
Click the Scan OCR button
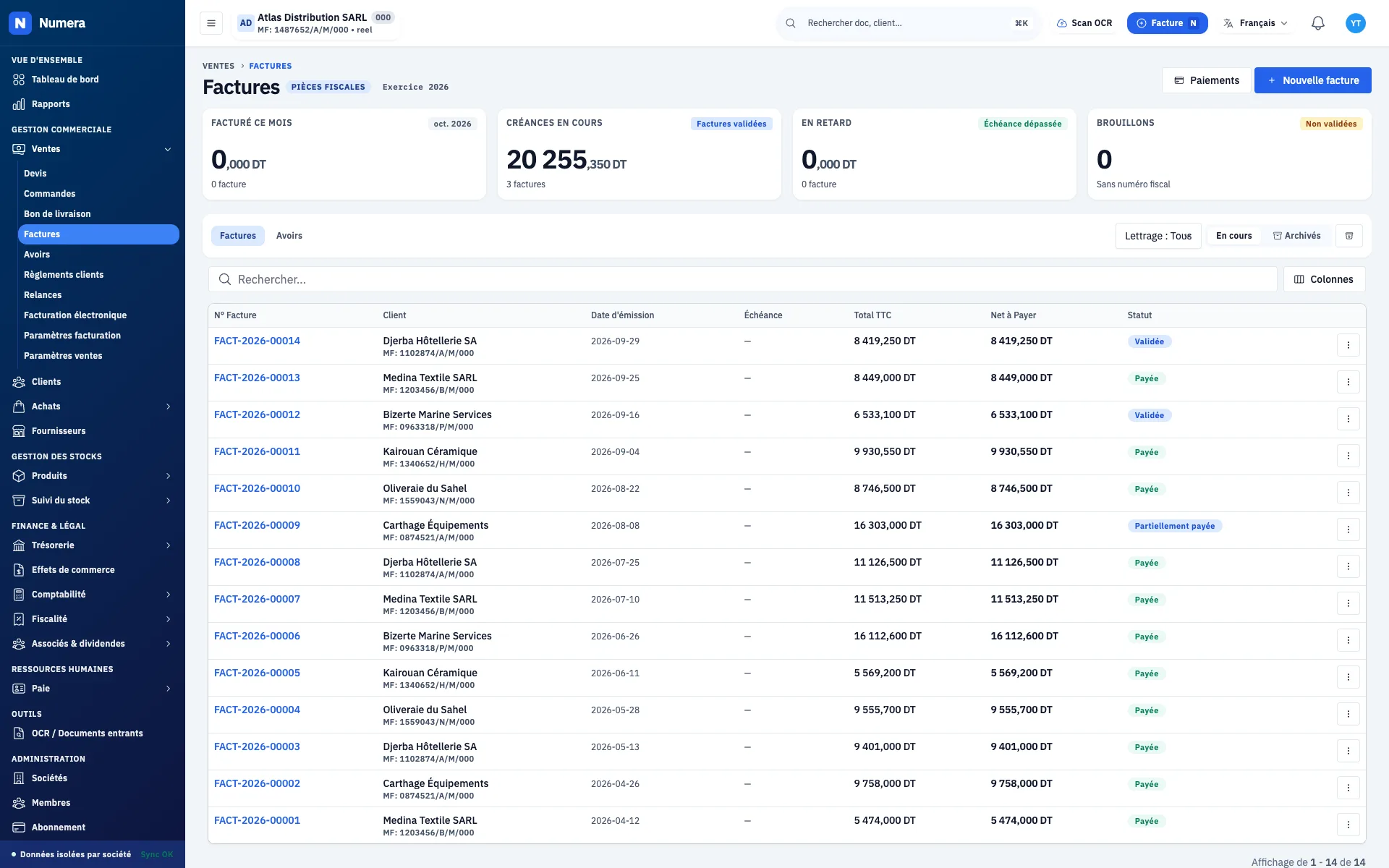pyautogui.click(x=1084, y=23)
